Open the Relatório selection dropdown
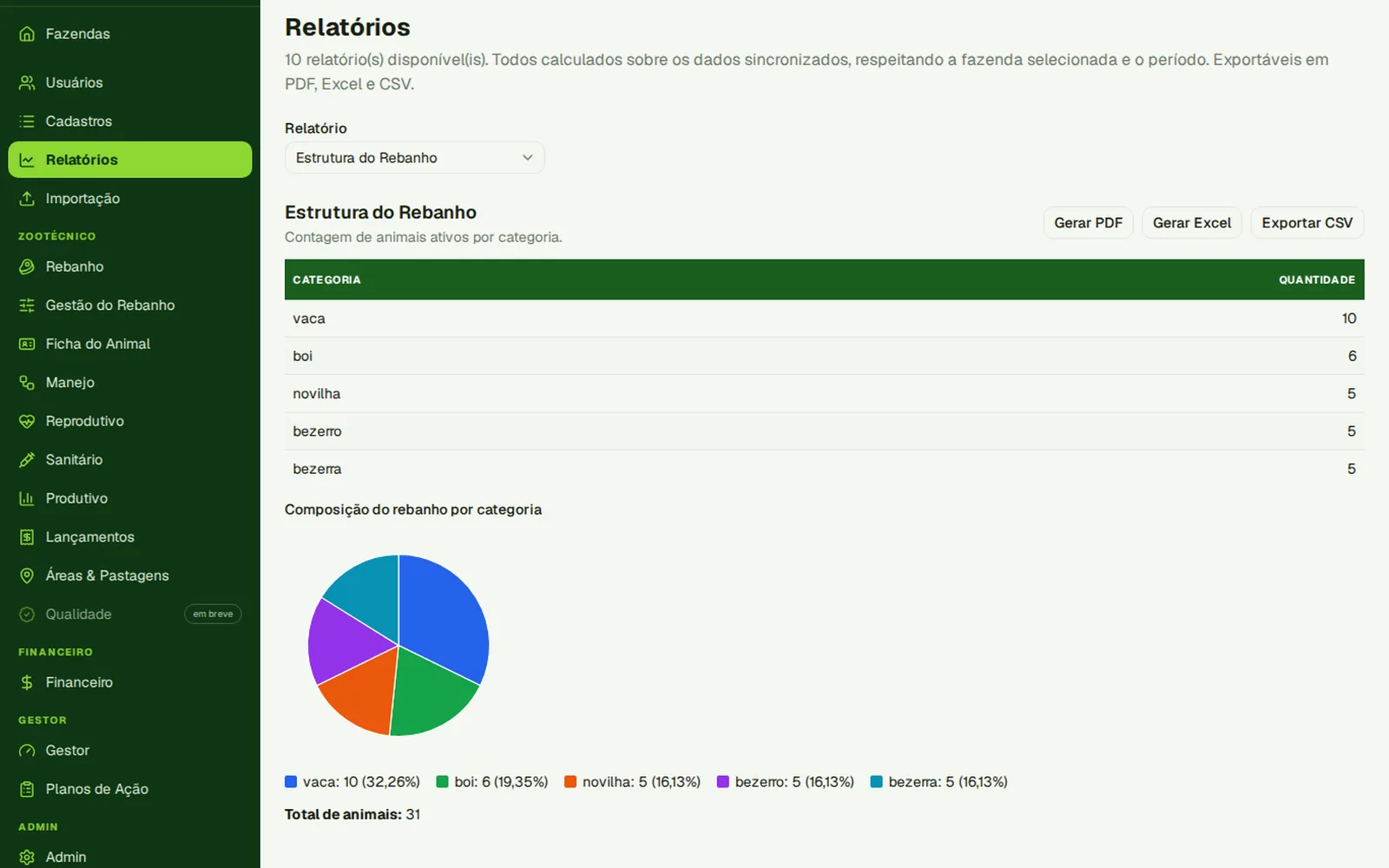1389x868 pixels. pyautogui.click(x=414, y=158)
